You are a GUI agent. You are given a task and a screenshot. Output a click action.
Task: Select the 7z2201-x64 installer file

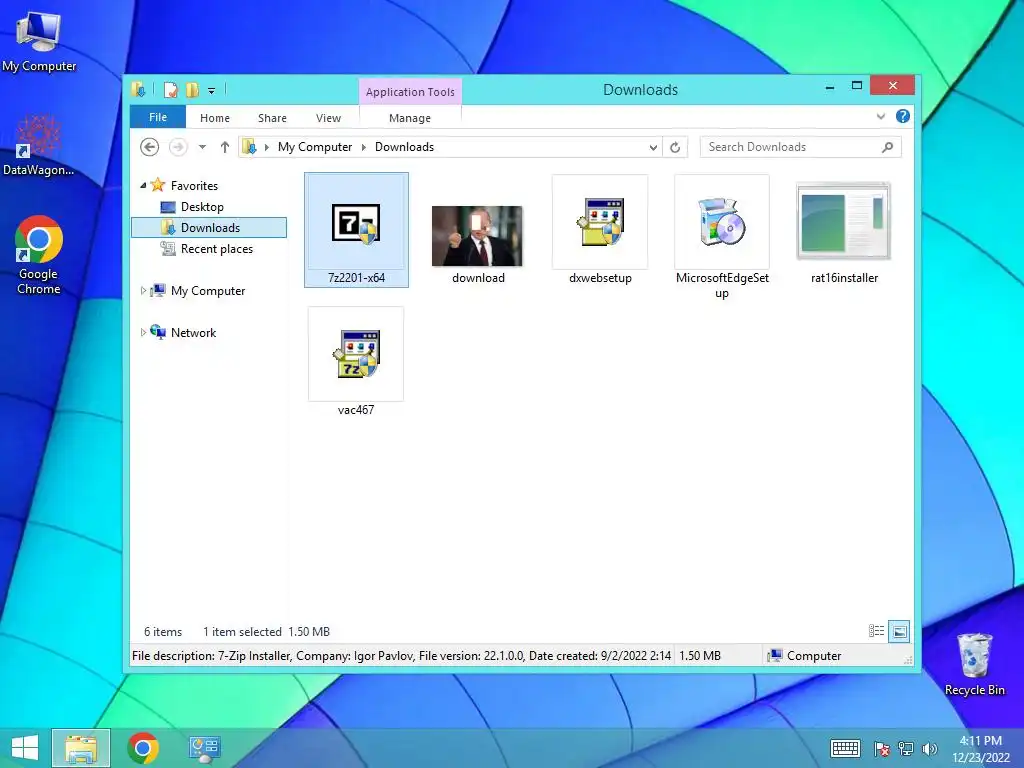356,230
